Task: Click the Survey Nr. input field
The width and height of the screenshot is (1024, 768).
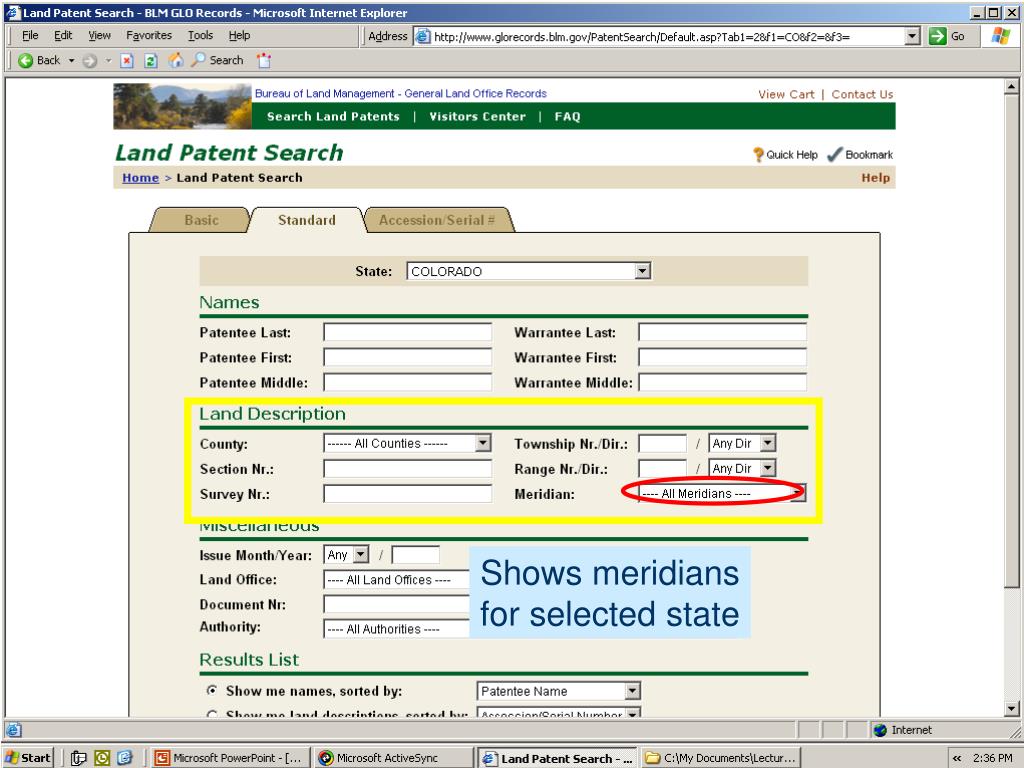Action: click(x=408, y=493)
